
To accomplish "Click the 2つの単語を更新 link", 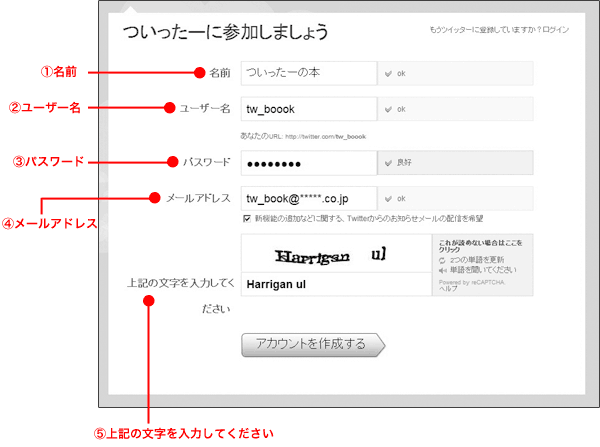I will (477, 260).
